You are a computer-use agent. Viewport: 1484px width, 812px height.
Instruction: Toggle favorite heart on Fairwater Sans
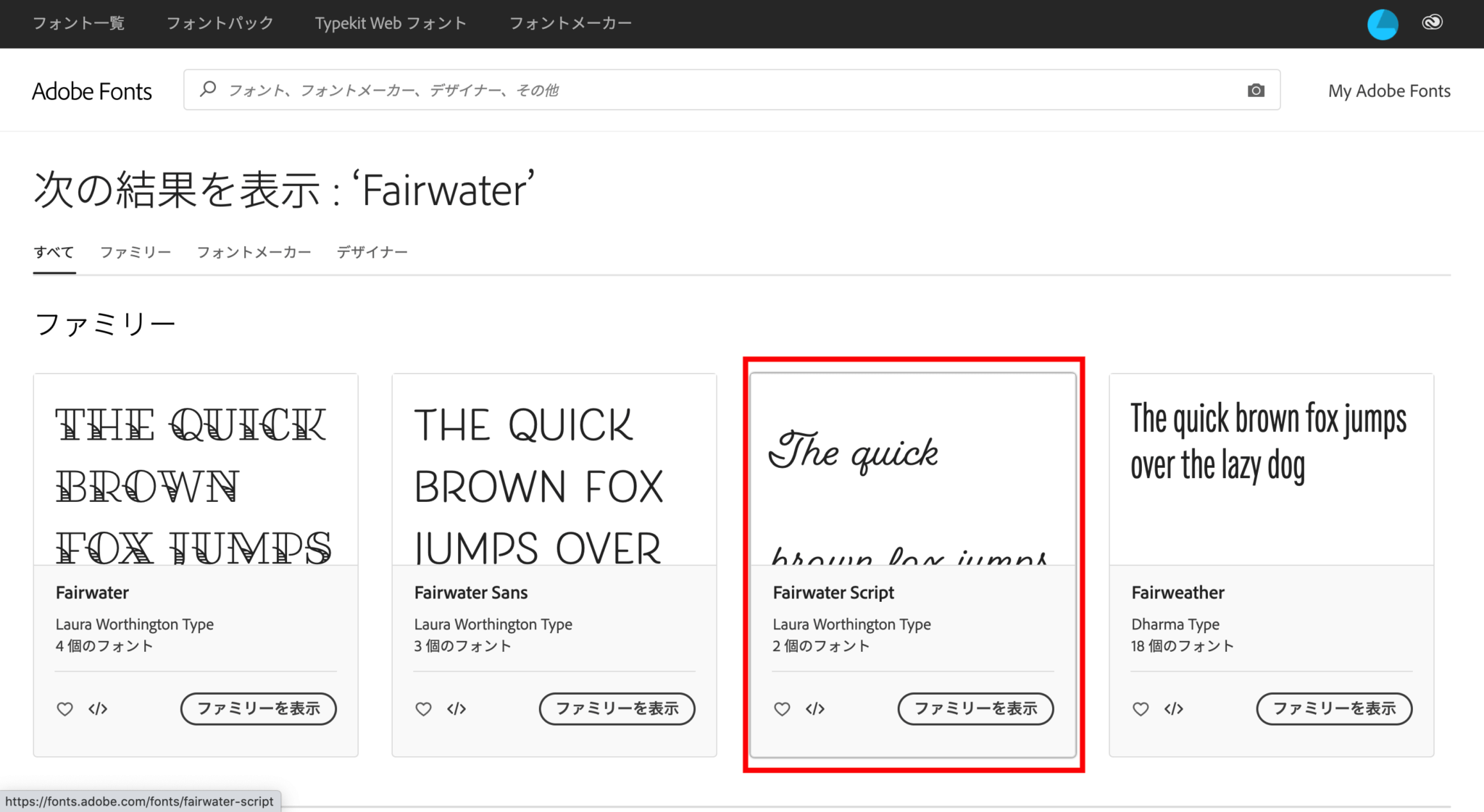click(x=423, y=709)
